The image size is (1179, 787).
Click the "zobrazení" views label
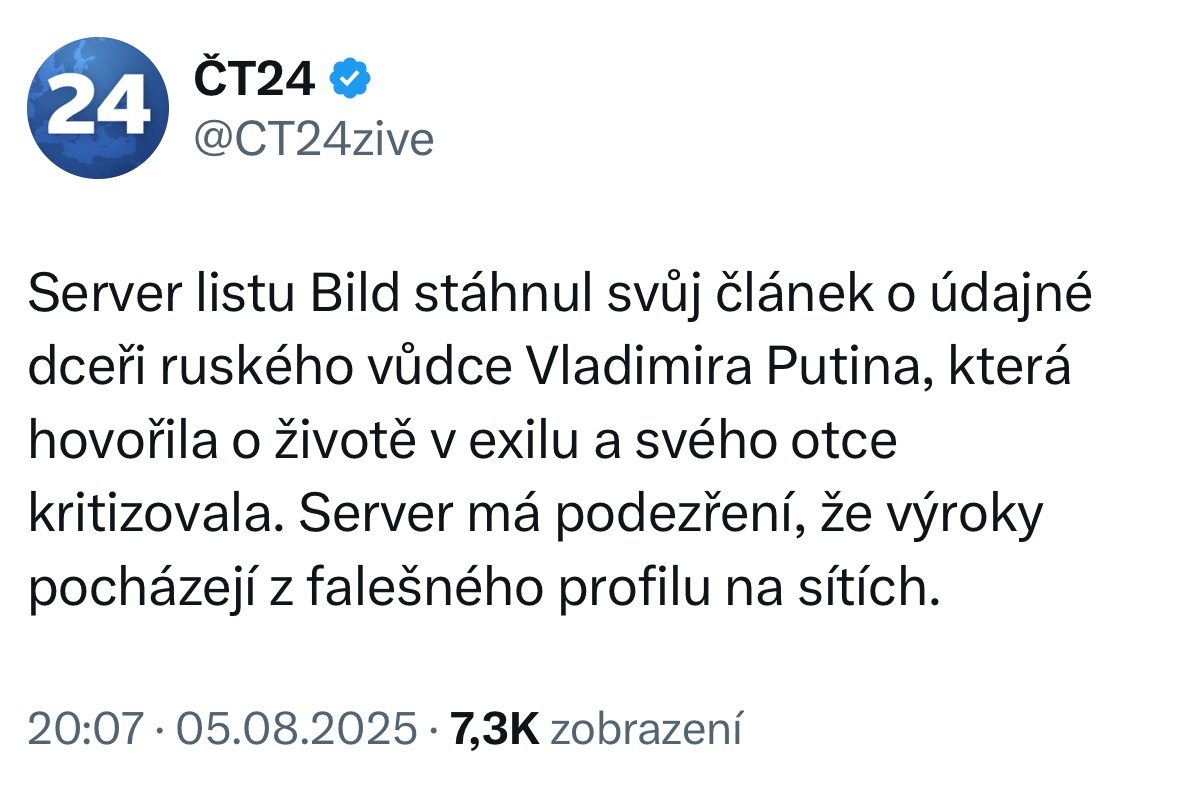(645, 727)
